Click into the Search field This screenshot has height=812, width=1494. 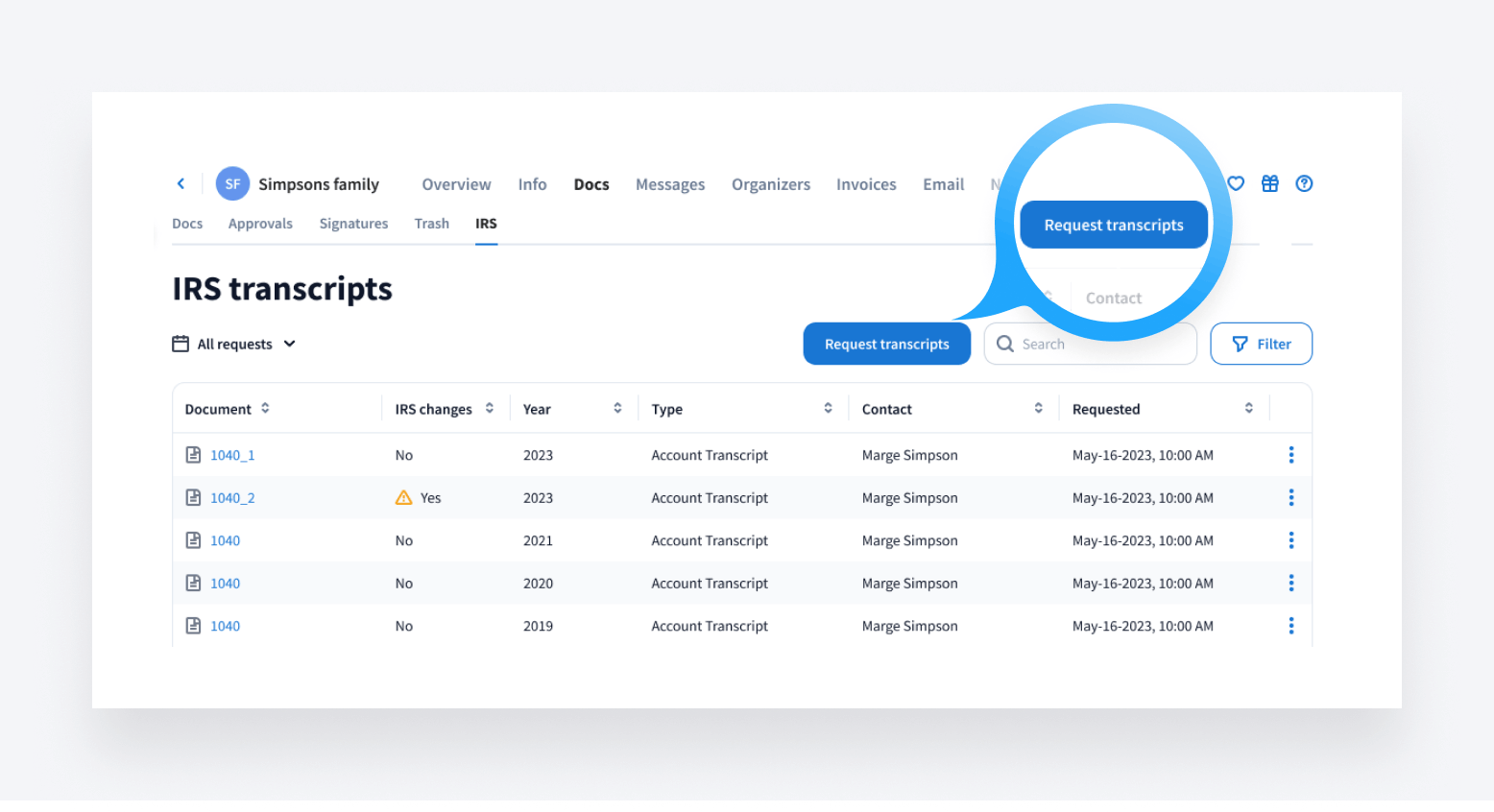click(1095, 344)
